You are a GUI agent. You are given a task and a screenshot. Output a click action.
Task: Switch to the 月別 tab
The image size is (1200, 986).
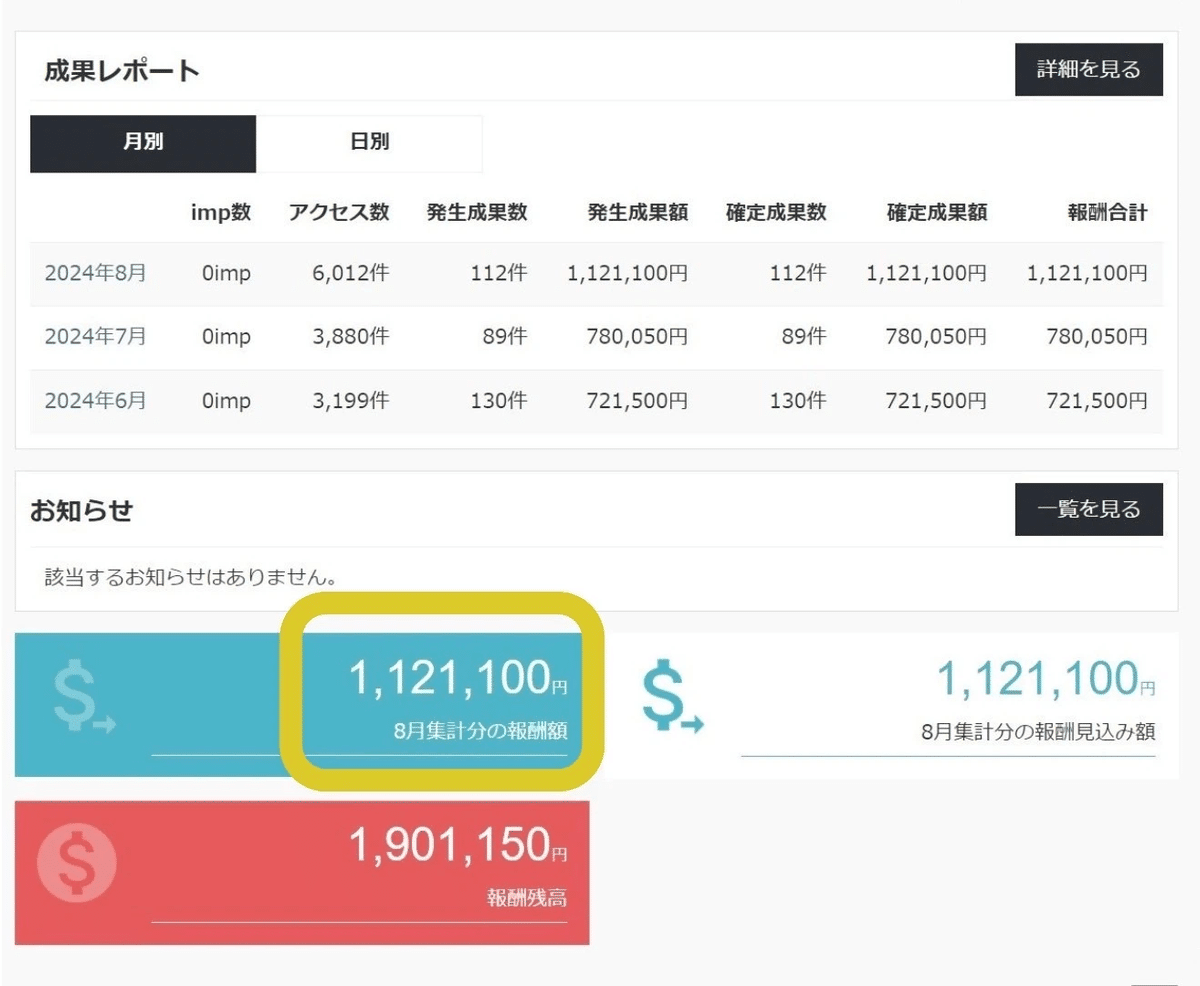tap(143, 143)
